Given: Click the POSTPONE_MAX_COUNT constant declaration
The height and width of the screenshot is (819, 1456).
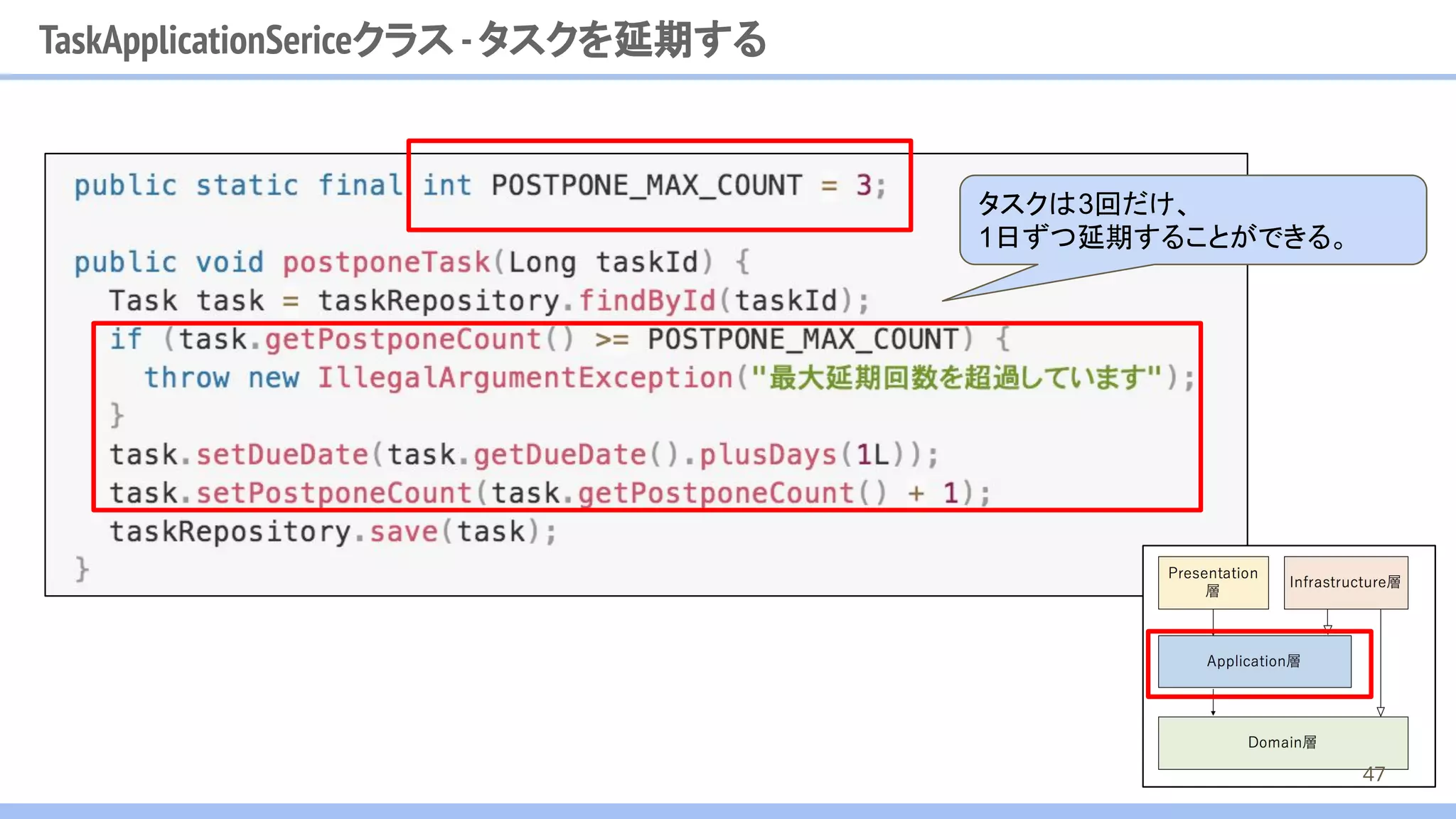Looking at the screenshot, I should pyautogui.click(x=646, y=186).
